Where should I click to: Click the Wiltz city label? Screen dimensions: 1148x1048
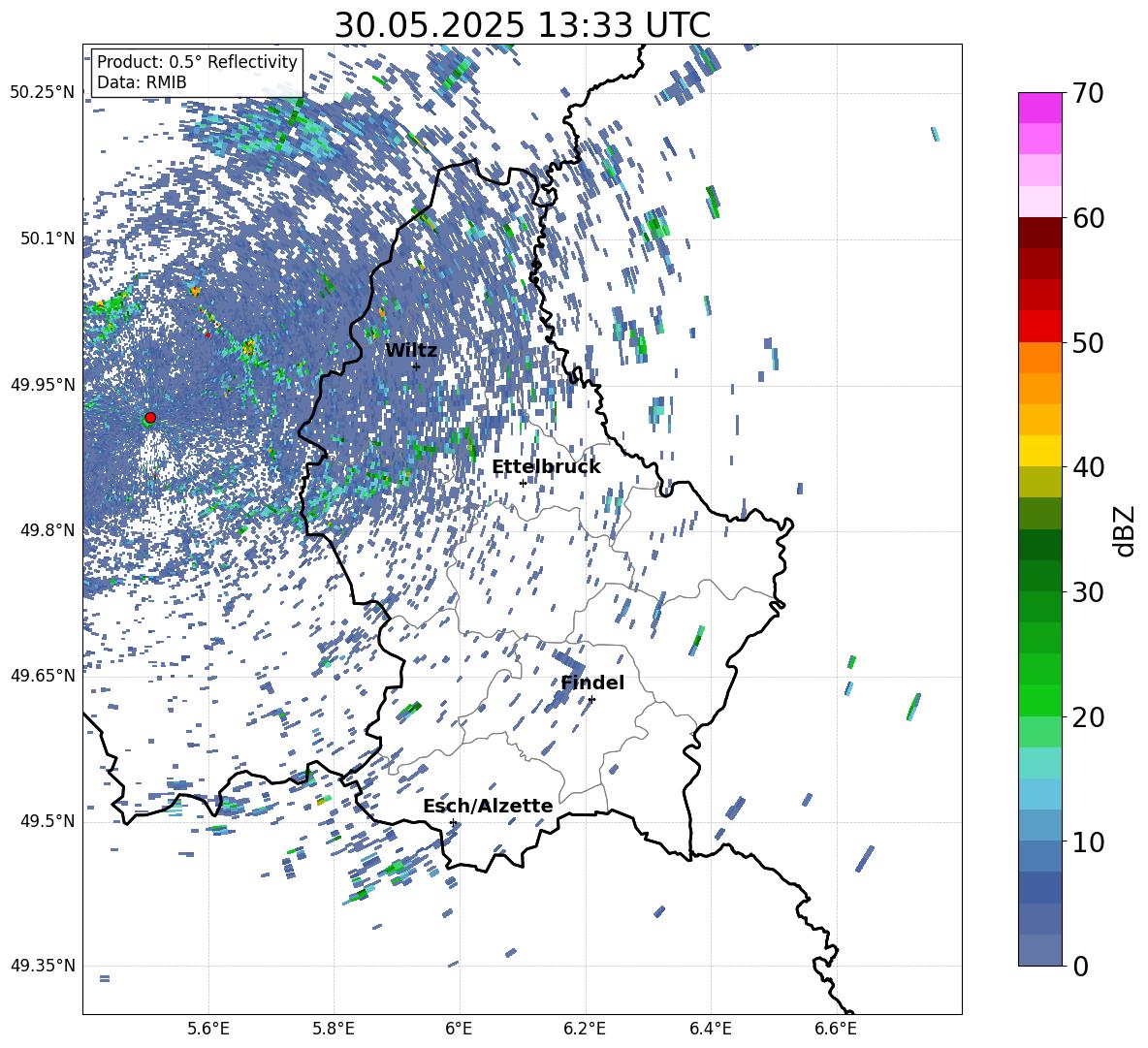point(411,351)
